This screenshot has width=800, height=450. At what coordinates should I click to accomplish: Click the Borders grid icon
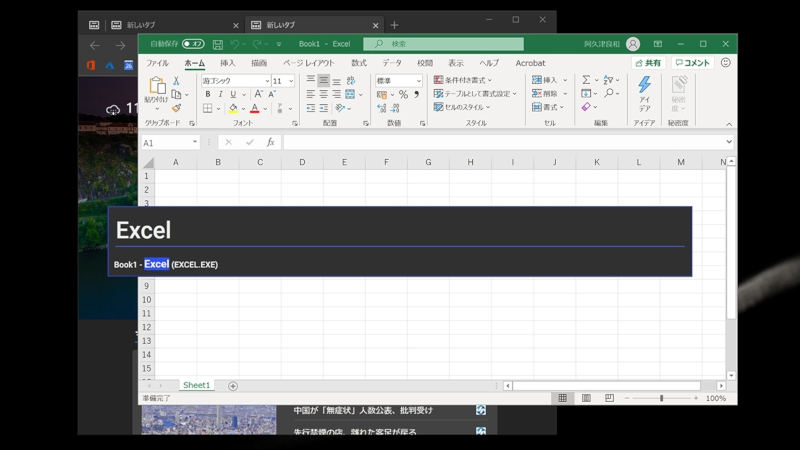point(208,108)
